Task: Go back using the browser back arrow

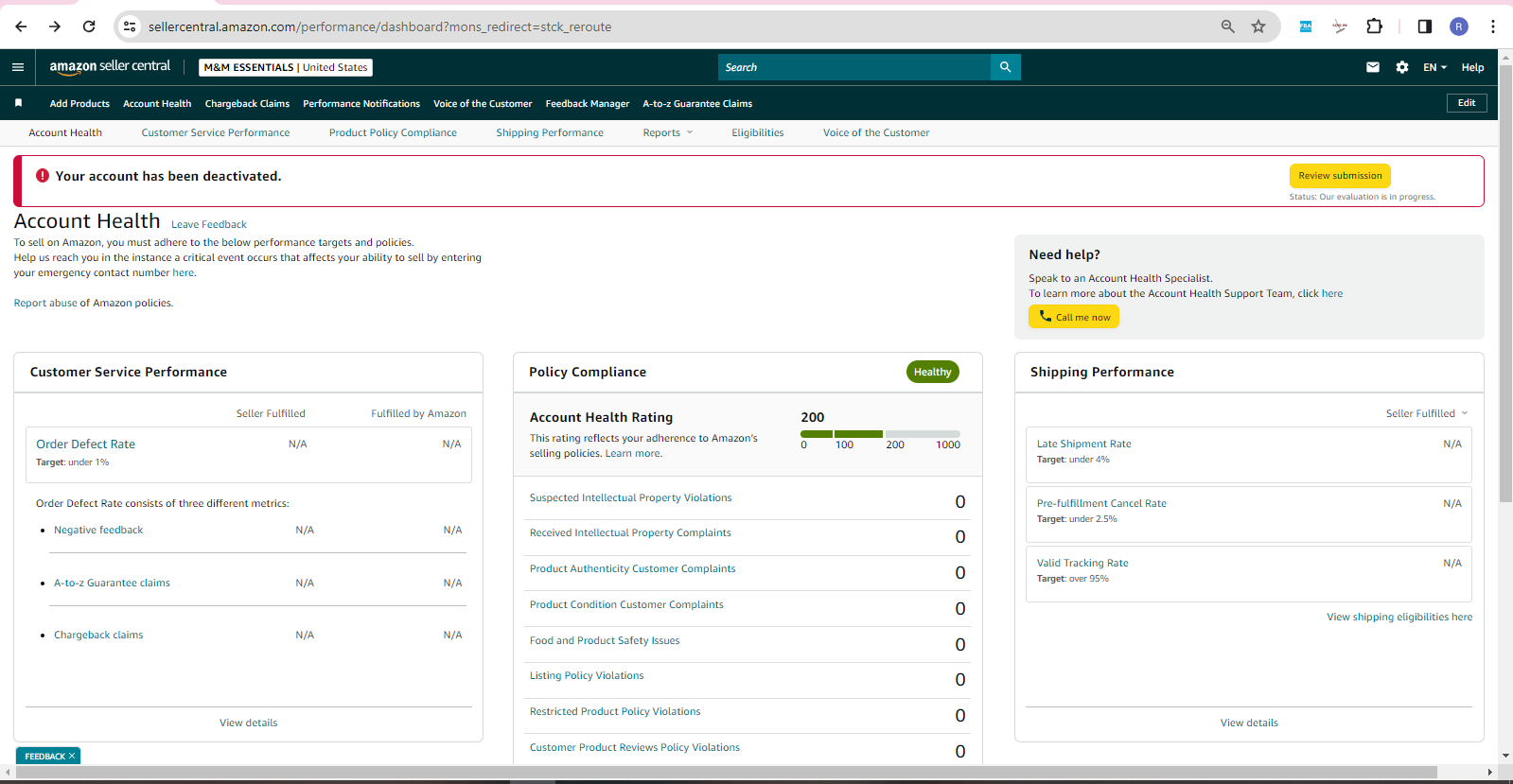Action: click(x=21, y=26)
